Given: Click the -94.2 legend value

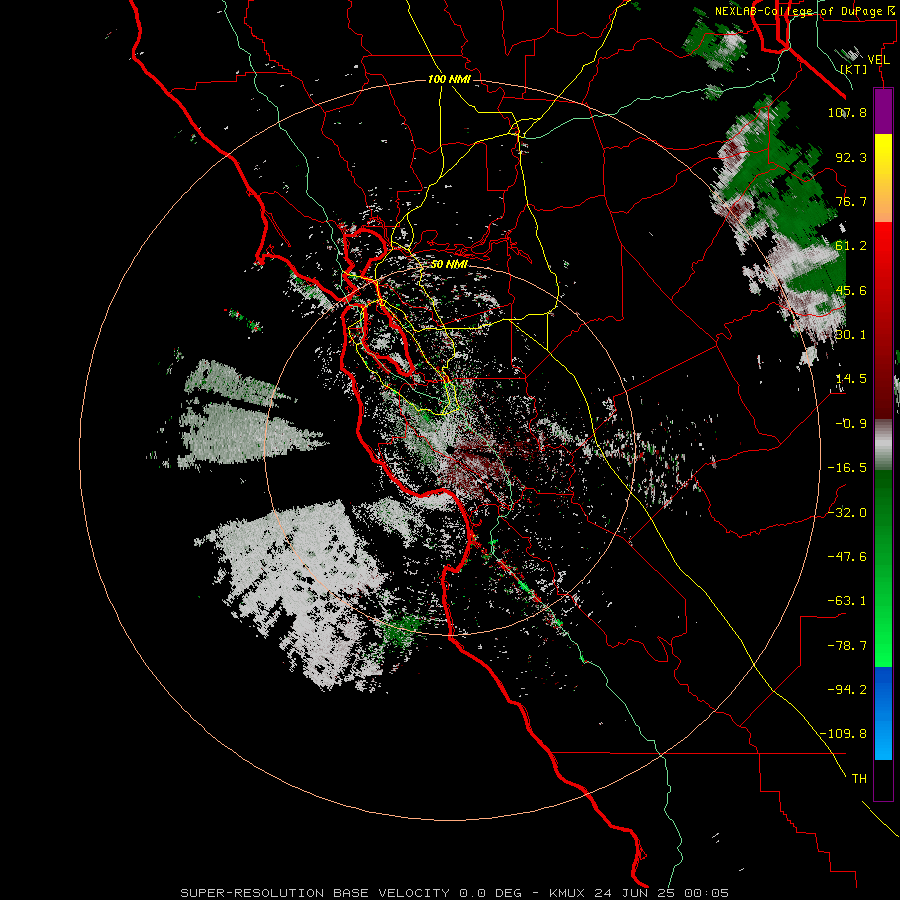Looking at the screenshot, I should coord(847,690).
